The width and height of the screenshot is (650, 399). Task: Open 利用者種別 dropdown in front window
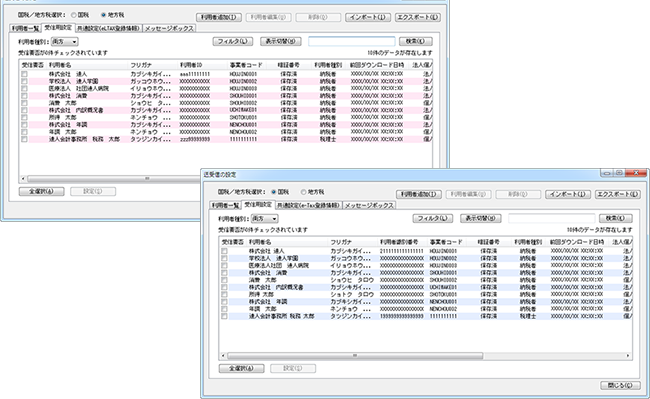(264, 218)
